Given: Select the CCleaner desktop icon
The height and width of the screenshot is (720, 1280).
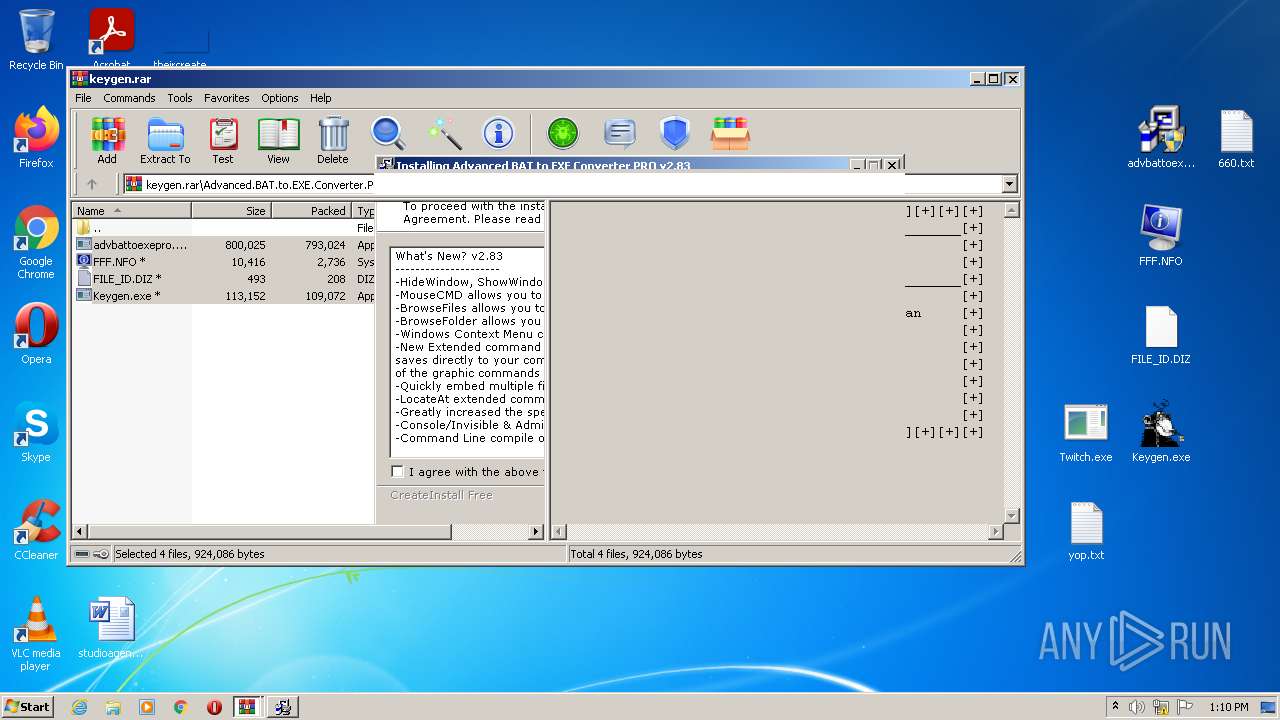Looking at the screenshot, I should [36, 530].
